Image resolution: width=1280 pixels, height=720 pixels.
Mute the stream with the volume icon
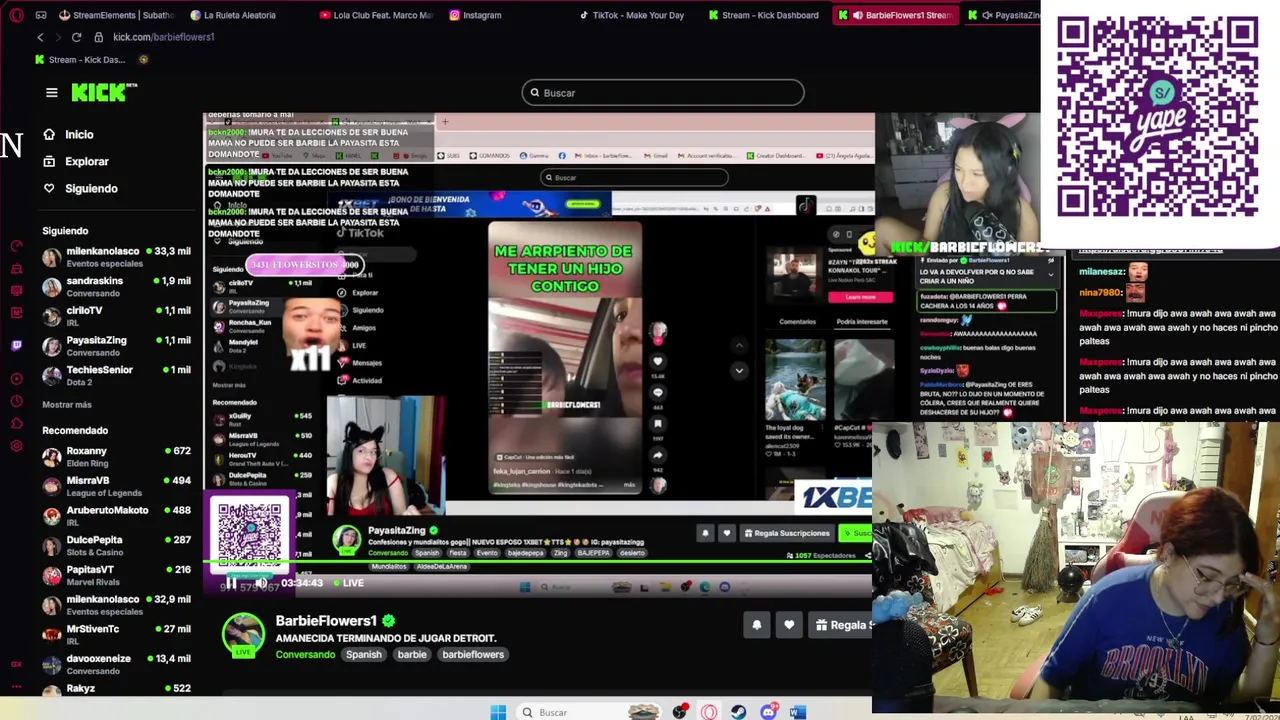coord(261,583)
